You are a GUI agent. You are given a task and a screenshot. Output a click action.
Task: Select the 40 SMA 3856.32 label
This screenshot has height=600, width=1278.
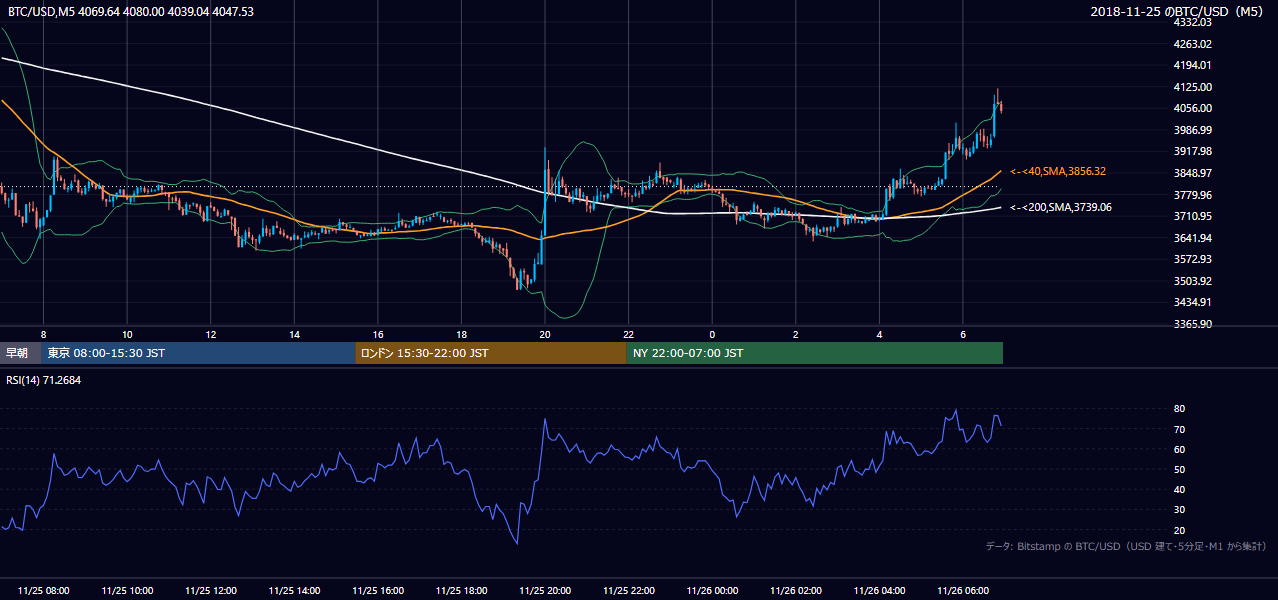1058,172
